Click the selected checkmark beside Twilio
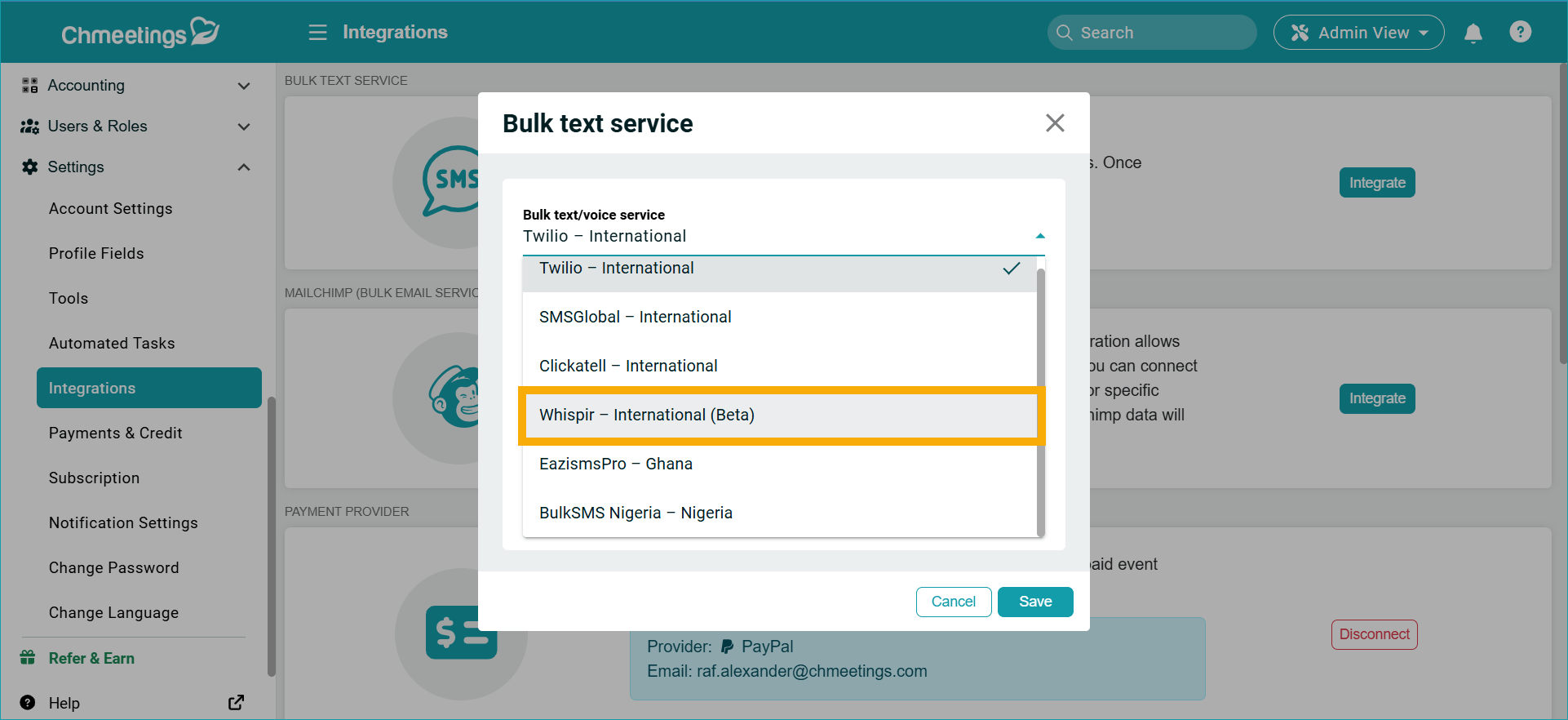Image resolution: width=1568 pixels, height=720 pixels. click(x=1012, y=268)
